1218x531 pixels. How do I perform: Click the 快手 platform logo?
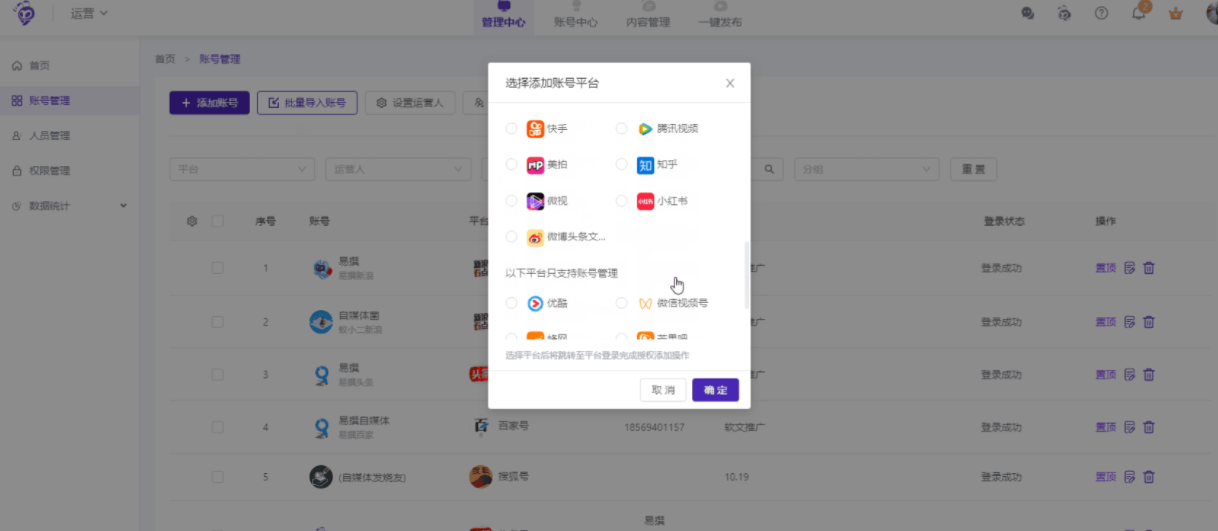click(x=535, y=128)
